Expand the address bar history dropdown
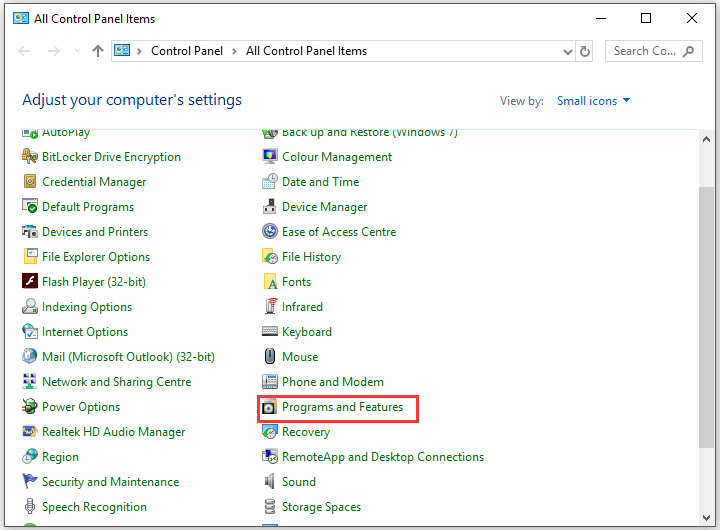Image resolution: width=720 pixels, height=530 pixels. 568,51
